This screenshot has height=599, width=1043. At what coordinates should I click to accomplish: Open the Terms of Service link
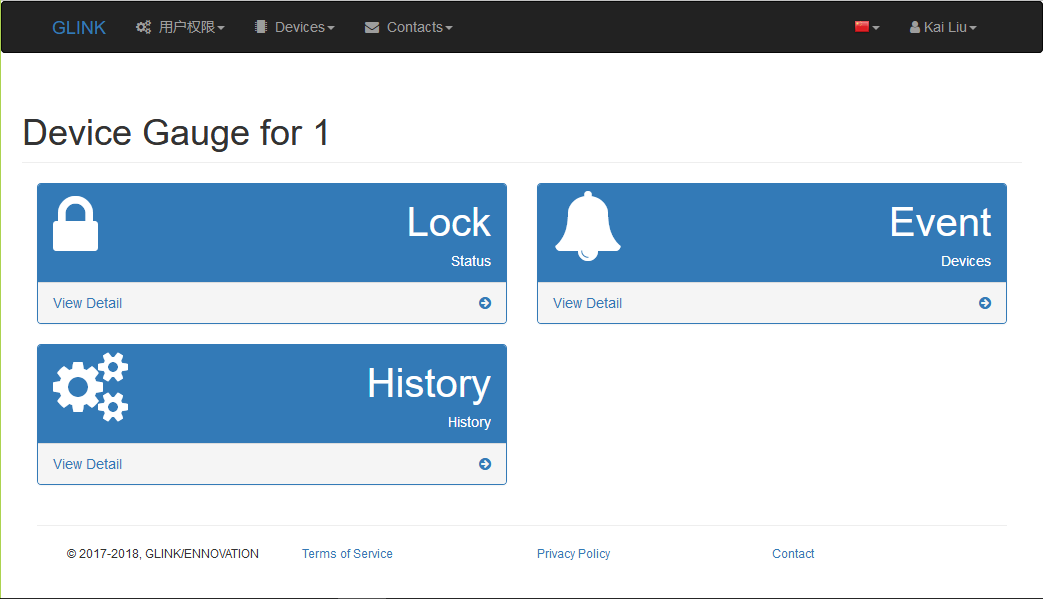pyautogui.click(x=347, y=554)
